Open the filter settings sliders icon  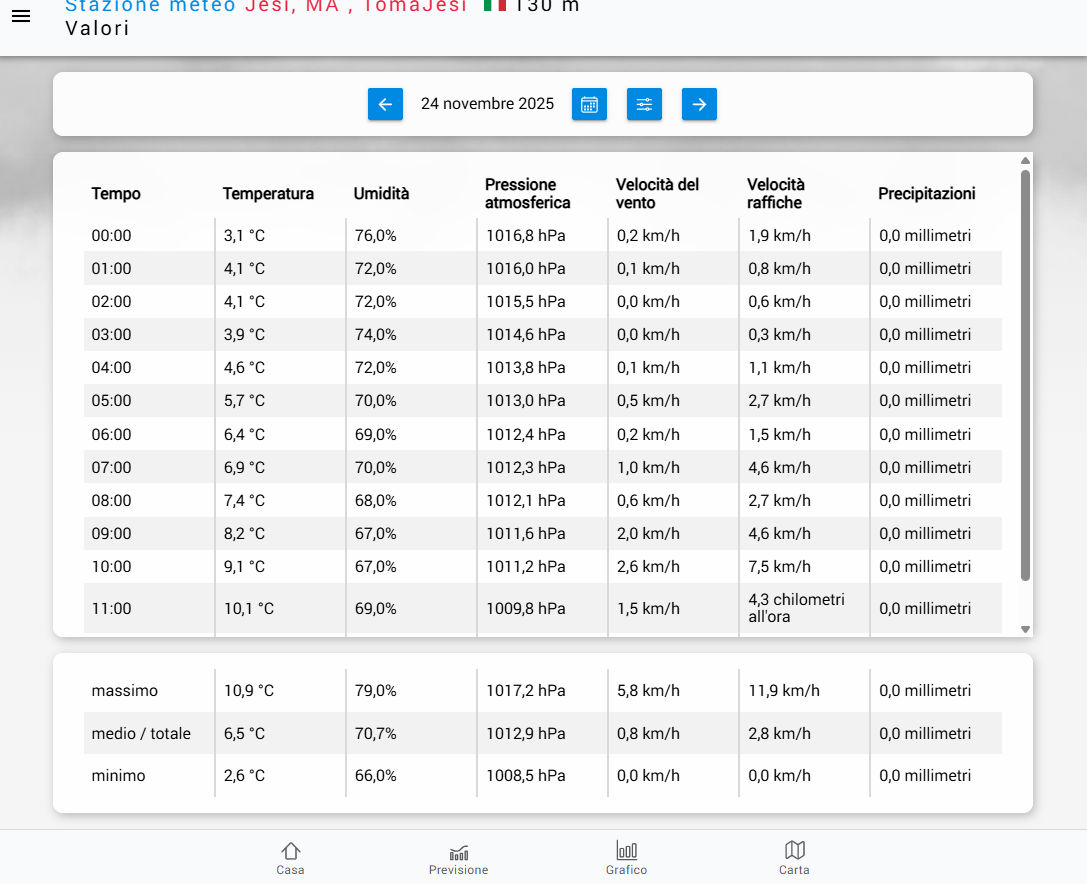644,104
